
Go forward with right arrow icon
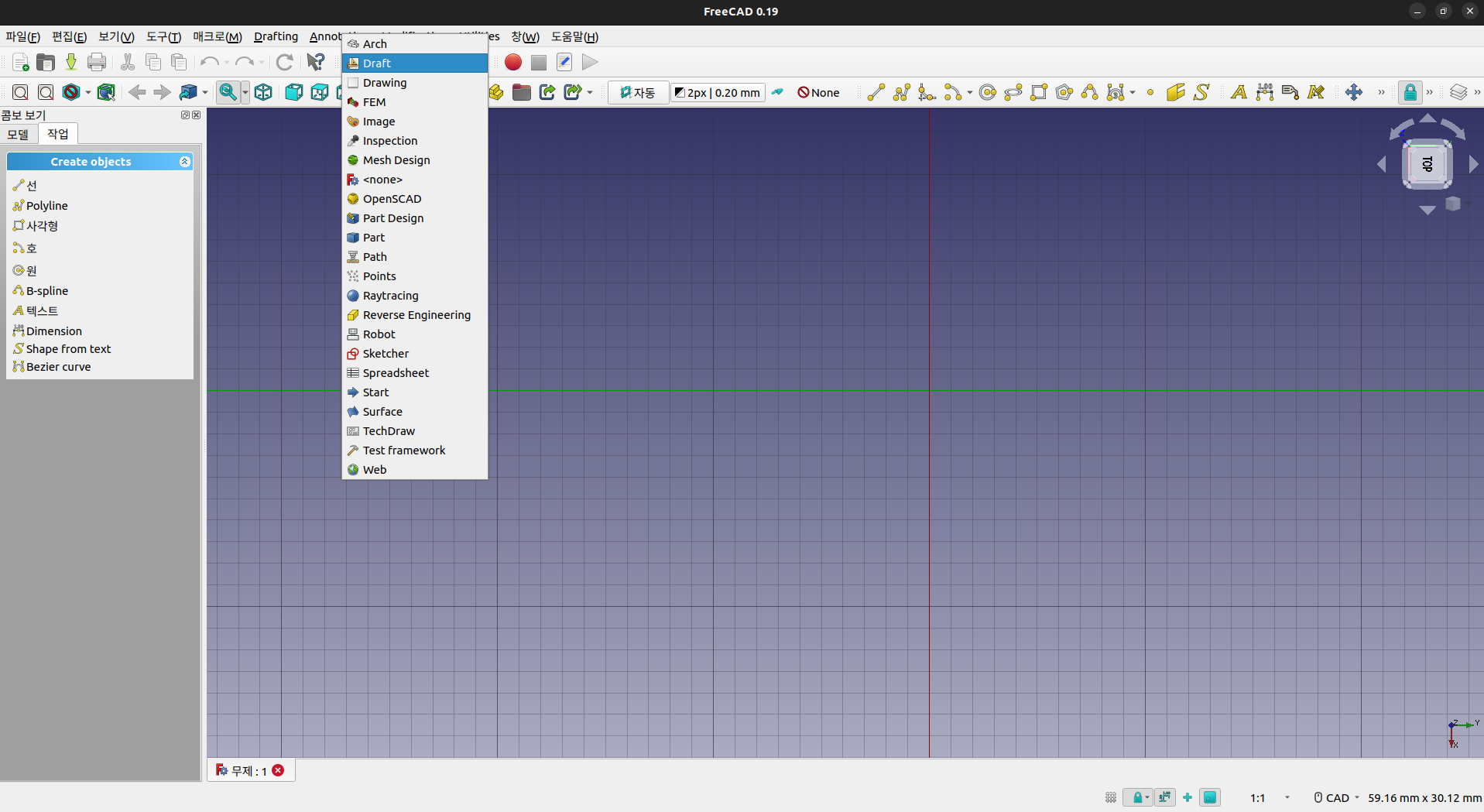162,93
